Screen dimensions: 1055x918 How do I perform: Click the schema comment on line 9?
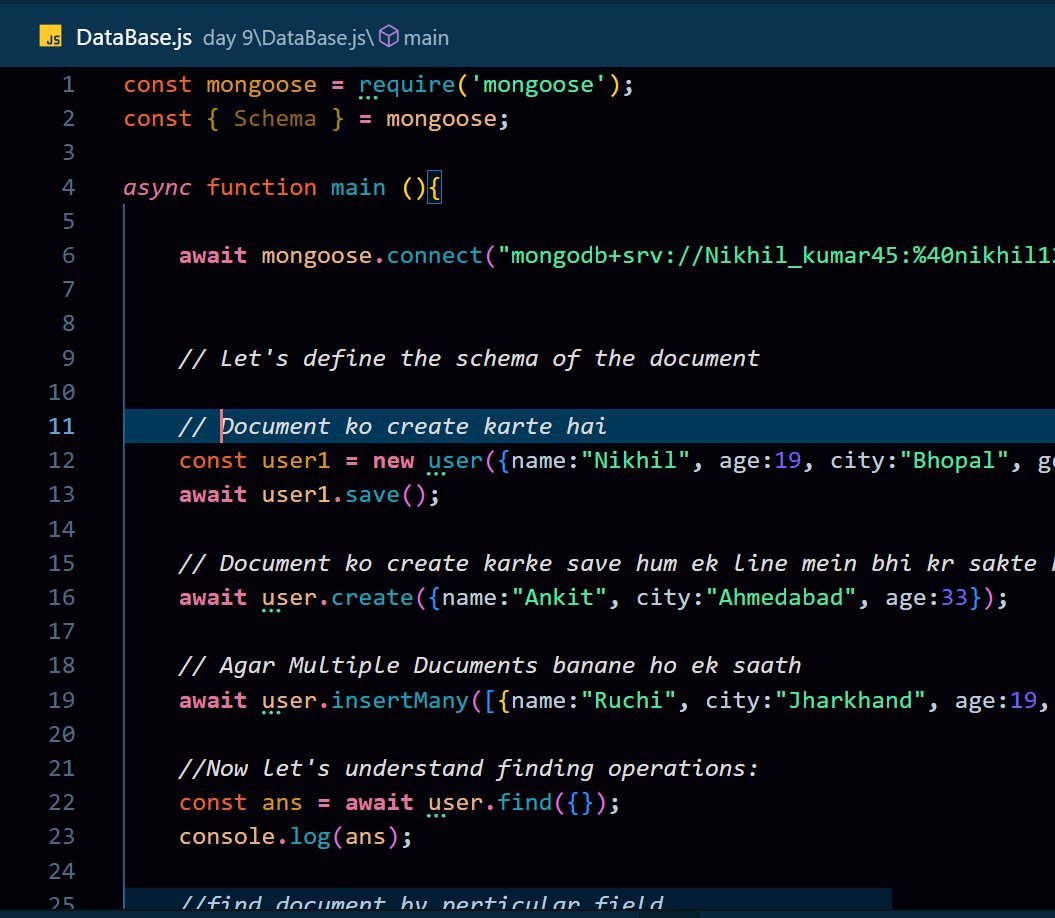pyautogui.click(x=470, y=358)
